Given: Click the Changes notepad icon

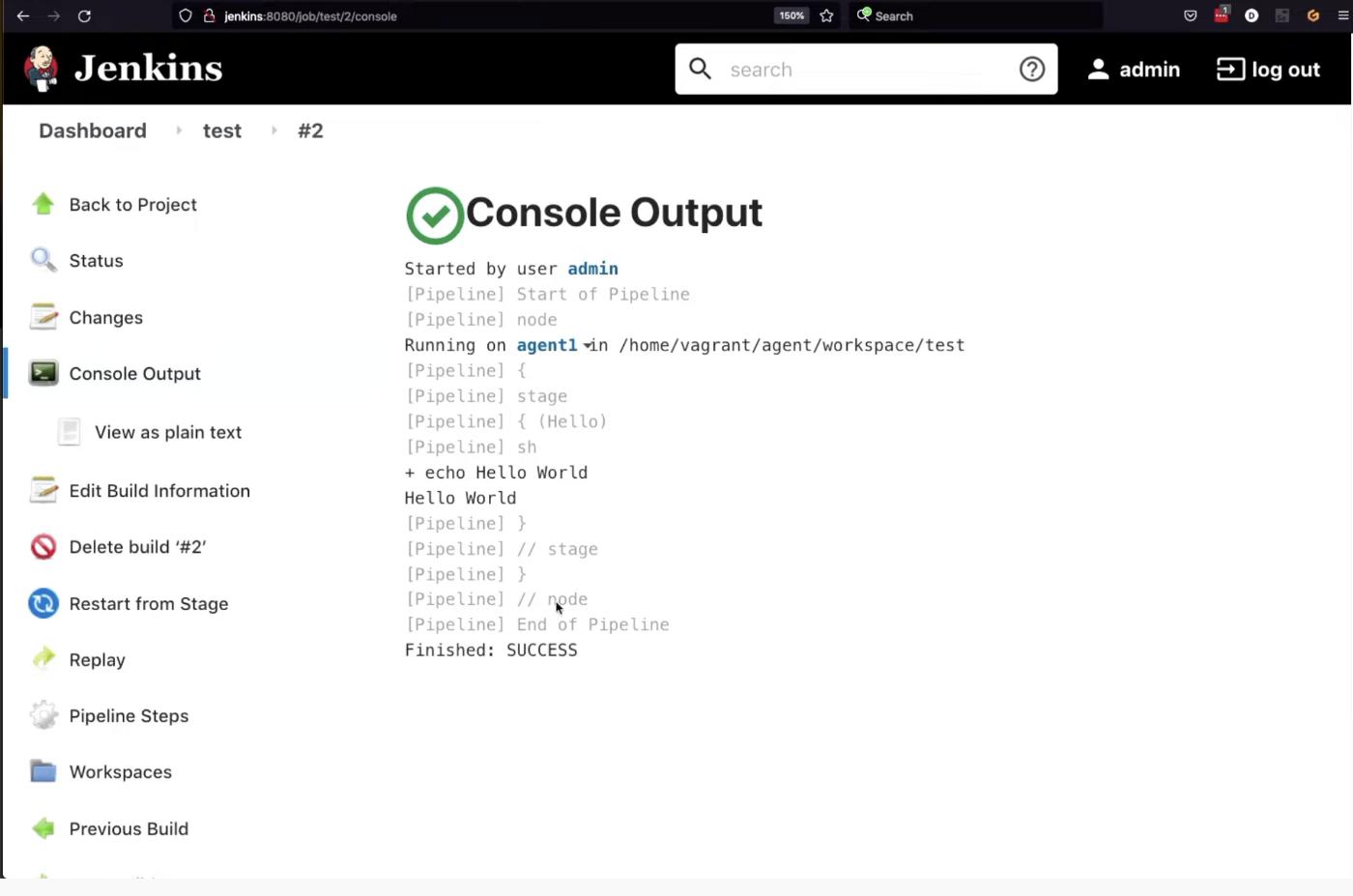Looking at the screenshot, I should tap(43, 317).
